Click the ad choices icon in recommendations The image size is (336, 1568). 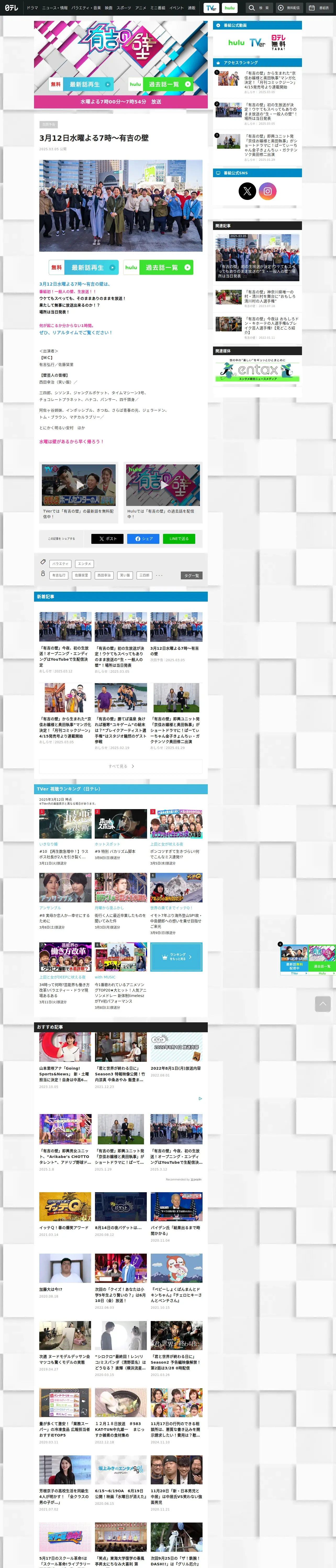pos(200,1099)
